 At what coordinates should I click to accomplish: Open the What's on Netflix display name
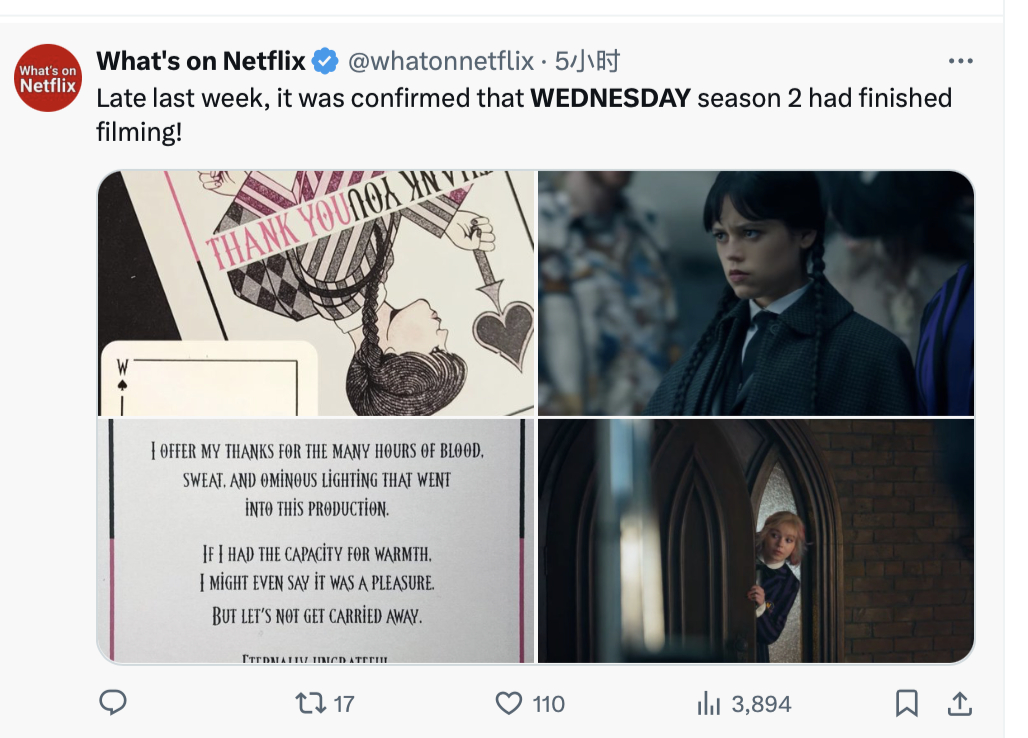point(200,62)
